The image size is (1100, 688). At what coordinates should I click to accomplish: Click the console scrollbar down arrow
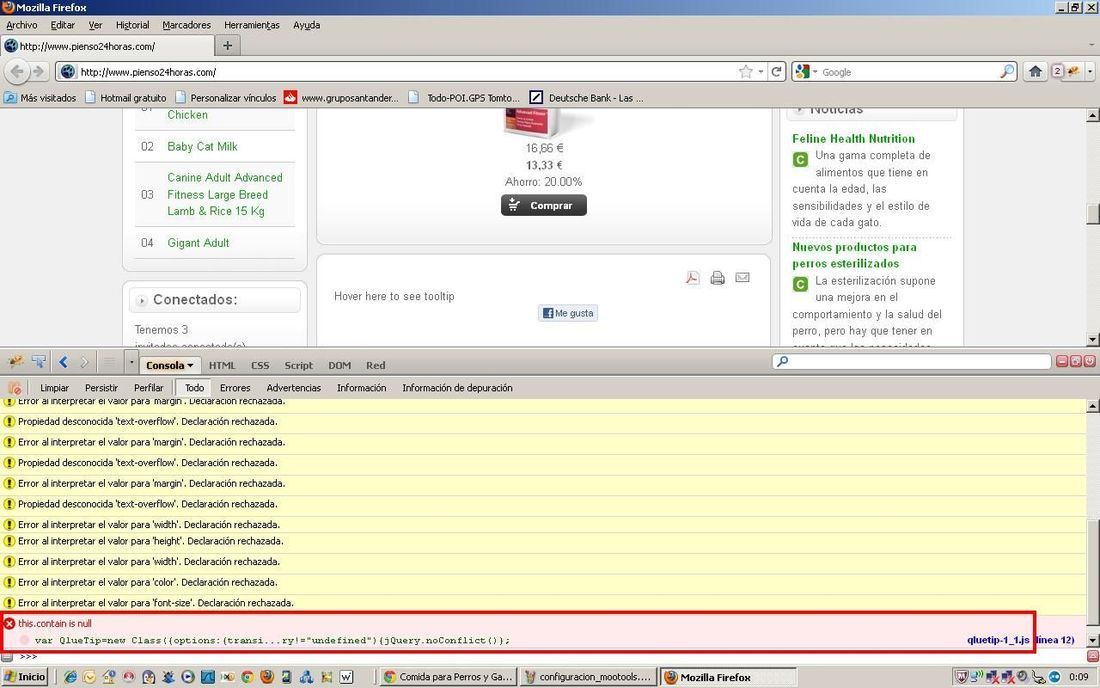point(1092,640)
